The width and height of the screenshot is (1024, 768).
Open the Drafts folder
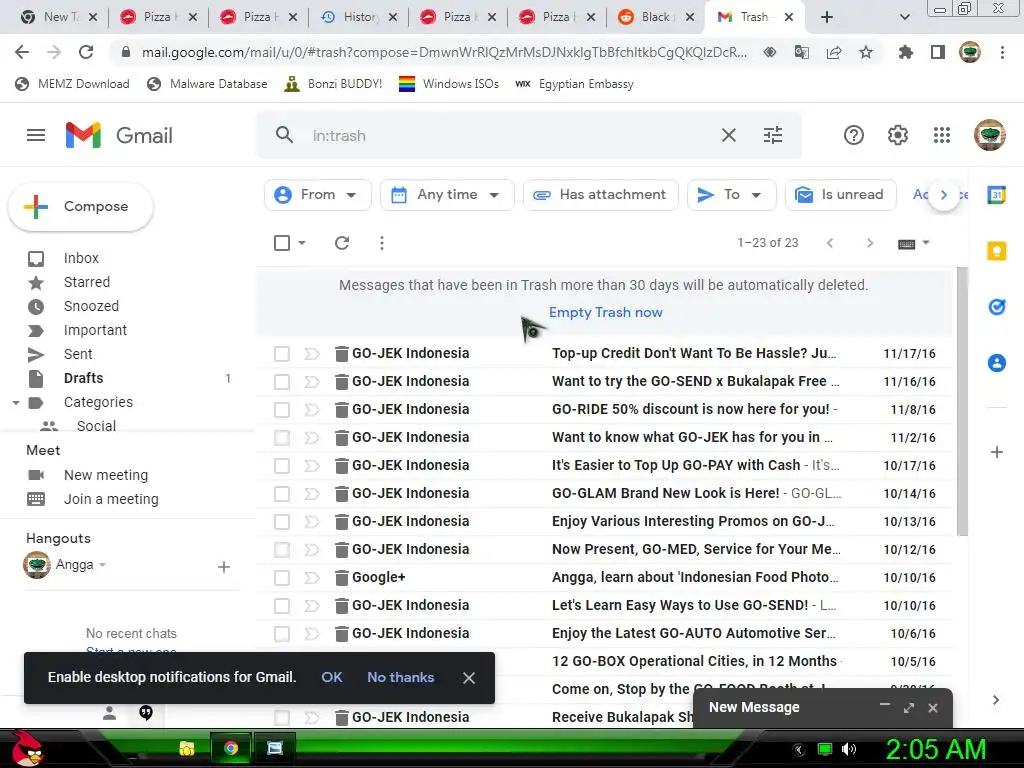point(84,378)
